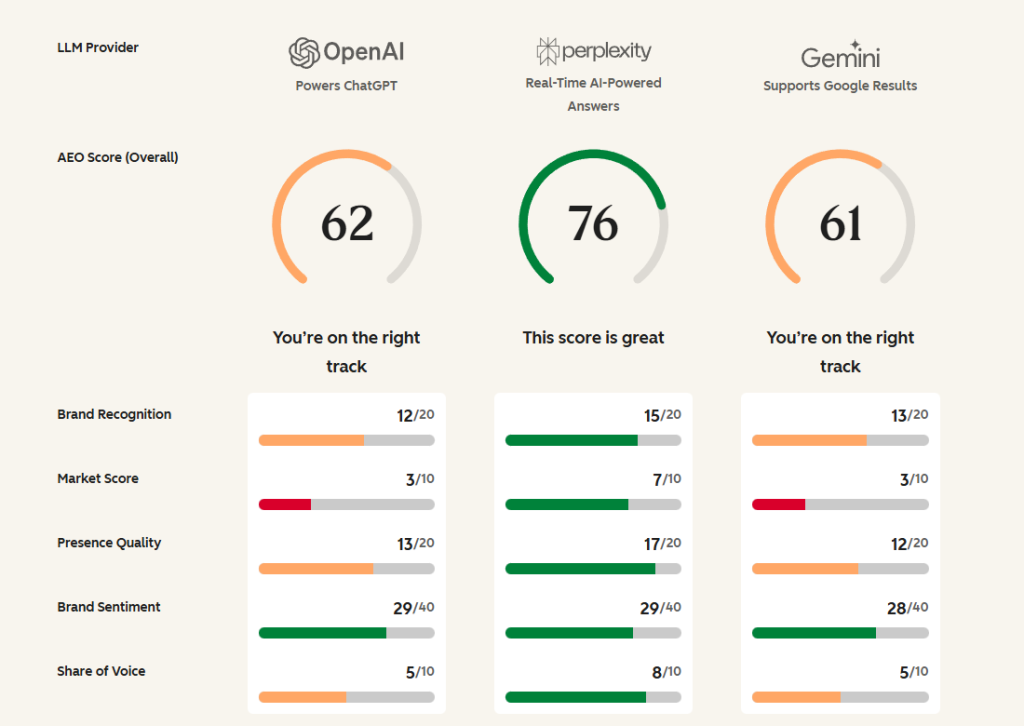Viewport: 1024px width, 726px height.
Task: Click the AEO Score (Overall) label
Action: 118,157
